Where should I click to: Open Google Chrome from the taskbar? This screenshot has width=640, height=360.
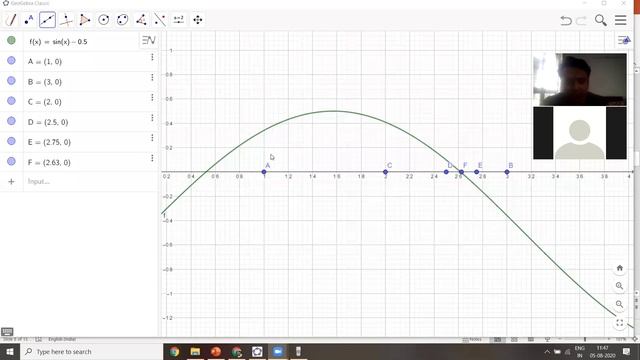pyautogui.click(x=175, y=351)
